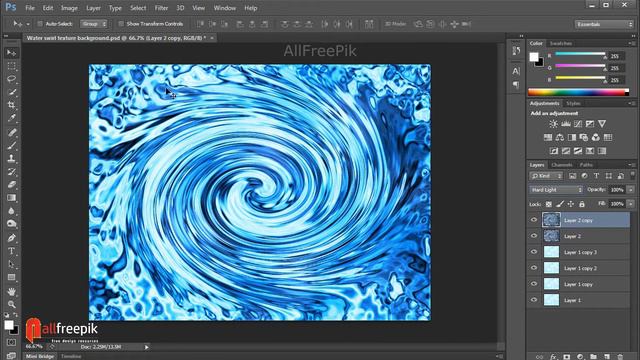640x360 pixels.
Task: Select the History Brush tool
Action: (11, 171)
